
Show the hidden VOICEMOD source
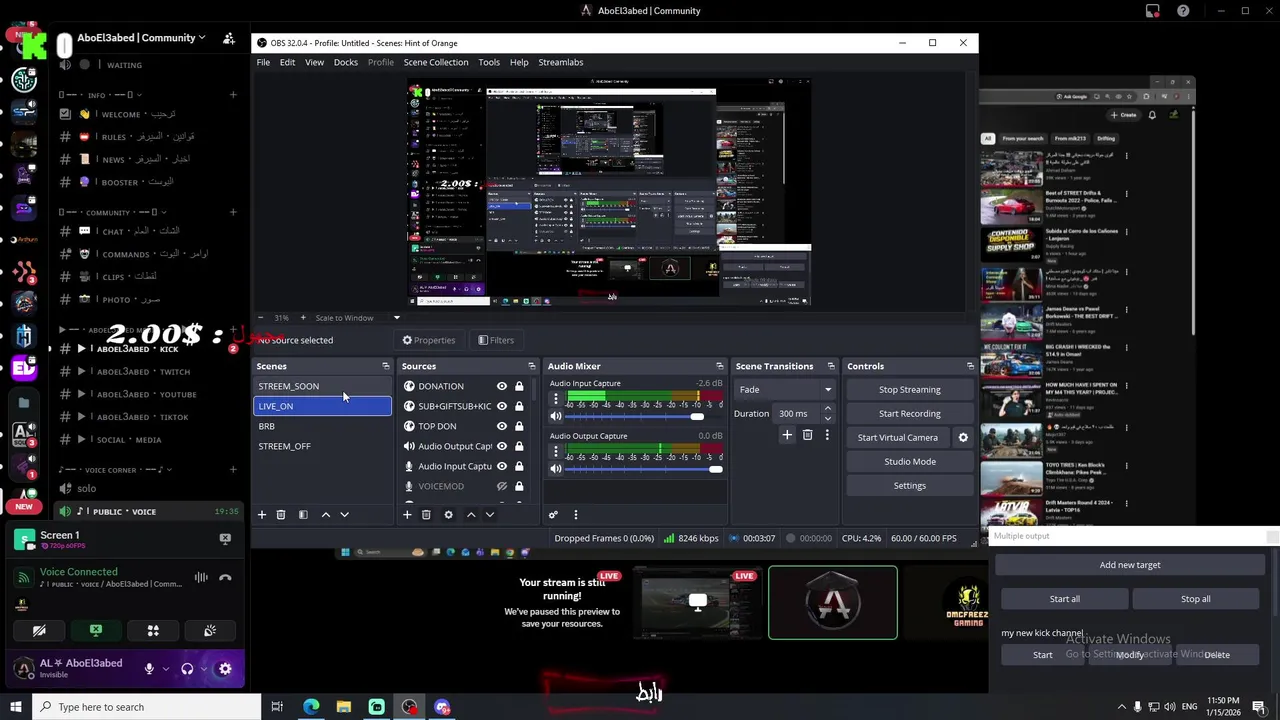pyautogui.click(x=502, y=486)
